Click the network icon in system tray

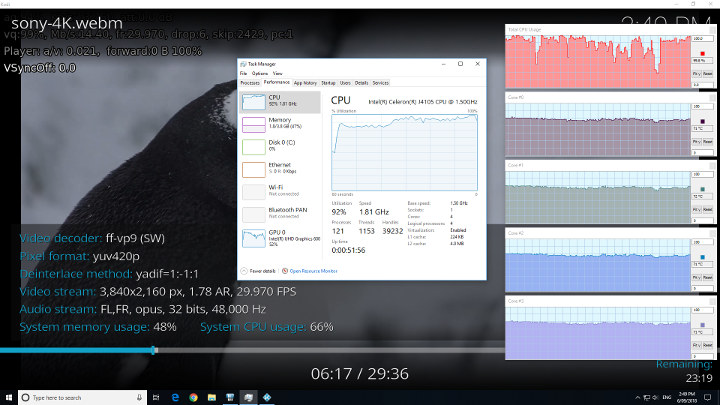[647, 398]
